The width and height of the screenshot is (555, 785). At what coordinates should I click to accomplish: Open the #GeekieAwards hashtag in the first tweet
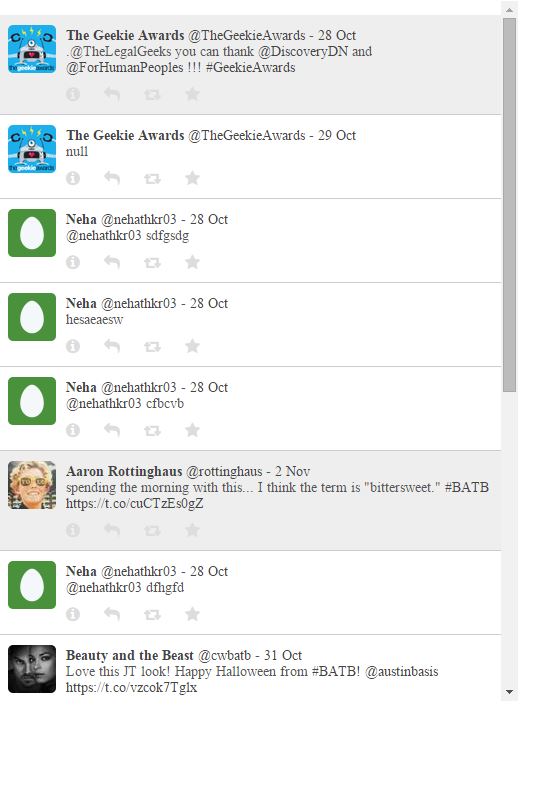tap(250, 68)
